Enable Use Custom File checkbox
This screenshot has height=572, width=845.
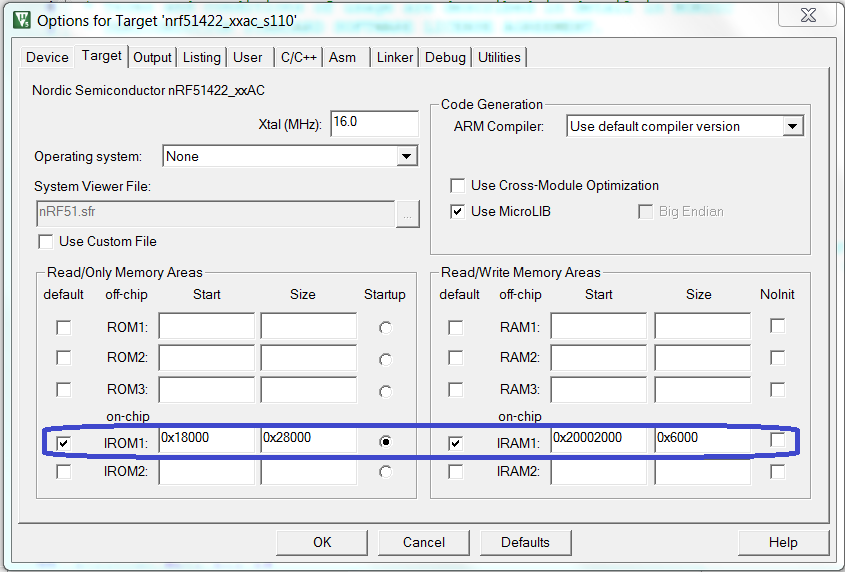click(46, 242)
